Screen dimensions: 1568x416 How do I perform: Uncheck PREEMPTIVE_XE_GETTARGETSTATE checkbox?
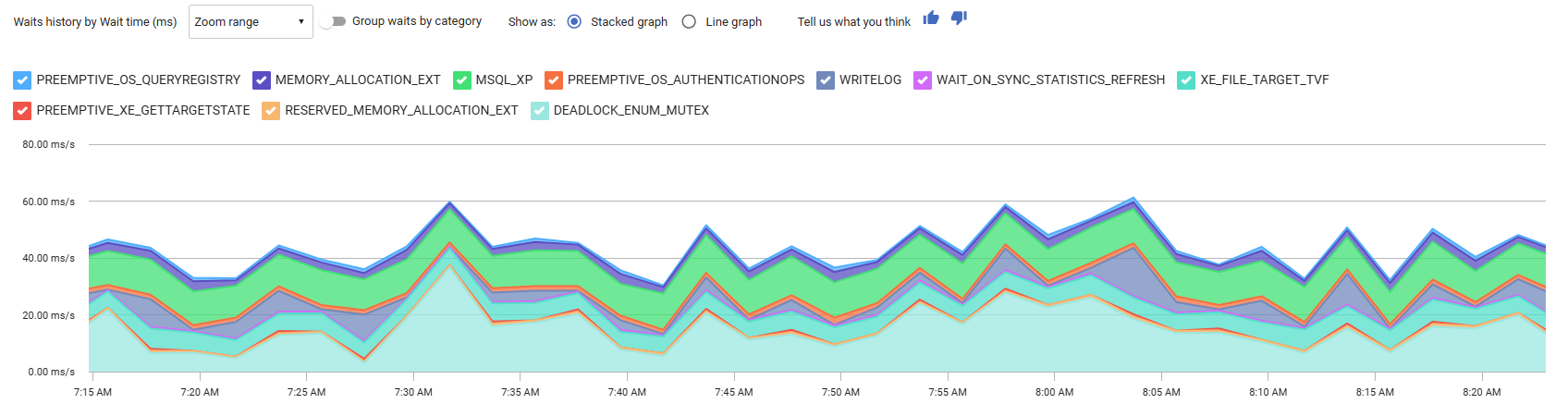click(23, 111)
